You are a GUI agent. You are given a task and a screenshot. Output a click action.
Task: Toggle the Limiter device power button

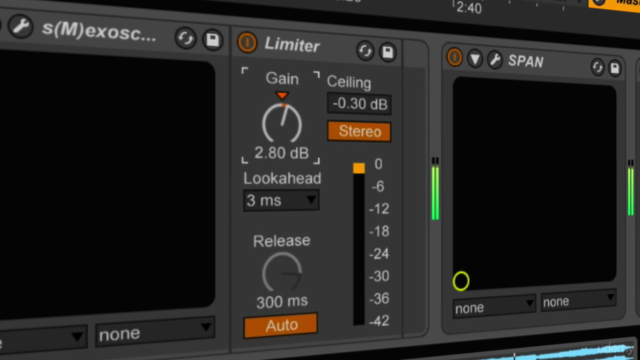(x=247, y=42)
